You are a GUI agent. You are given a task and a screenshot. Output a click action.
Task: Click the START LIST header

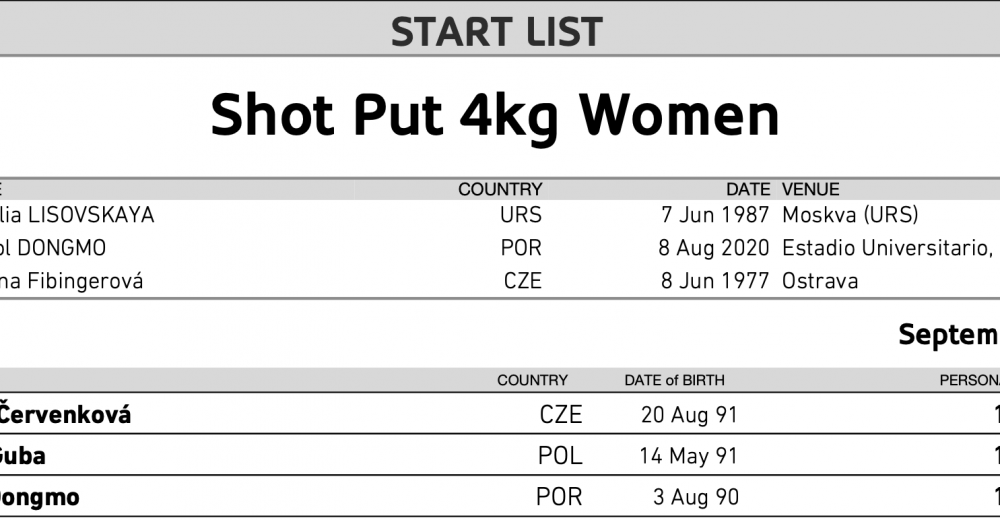point(496,32)
